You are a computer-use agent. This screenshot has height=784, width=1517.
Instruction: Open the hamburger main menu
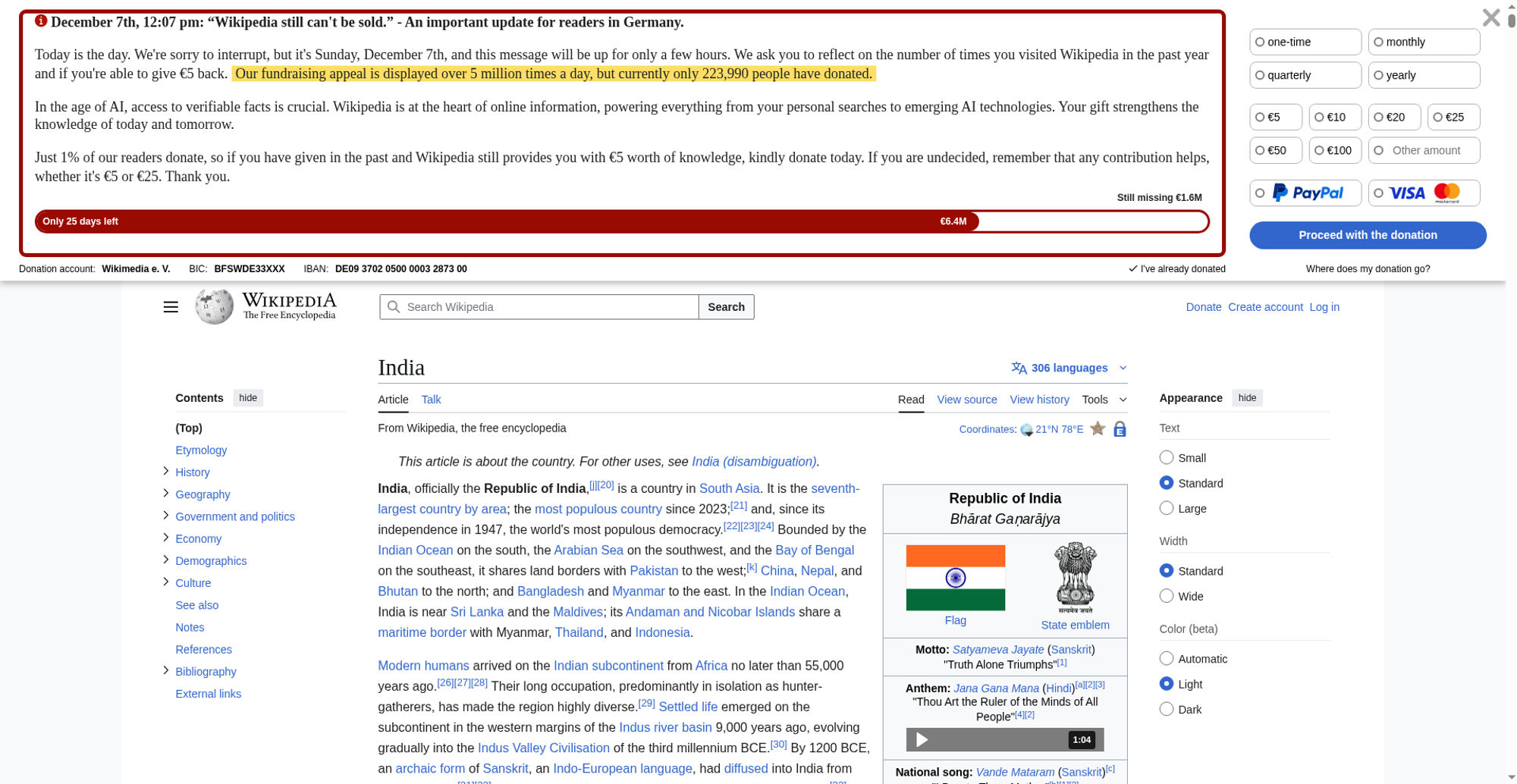171,307
